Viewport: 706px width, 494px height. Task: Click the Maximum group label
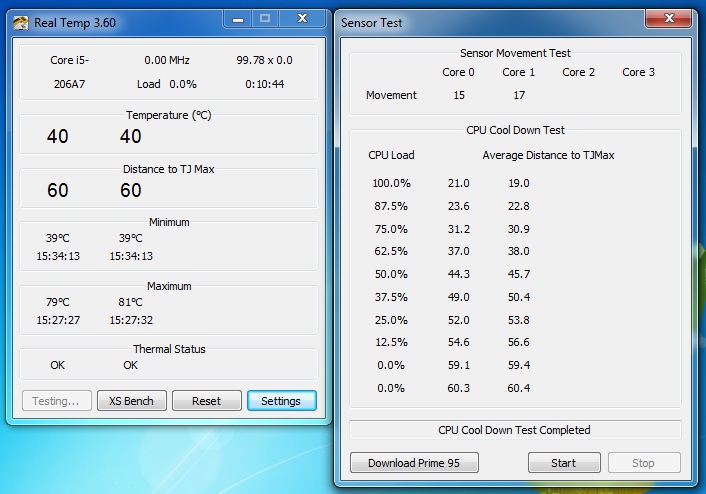(x=169, y=286)
